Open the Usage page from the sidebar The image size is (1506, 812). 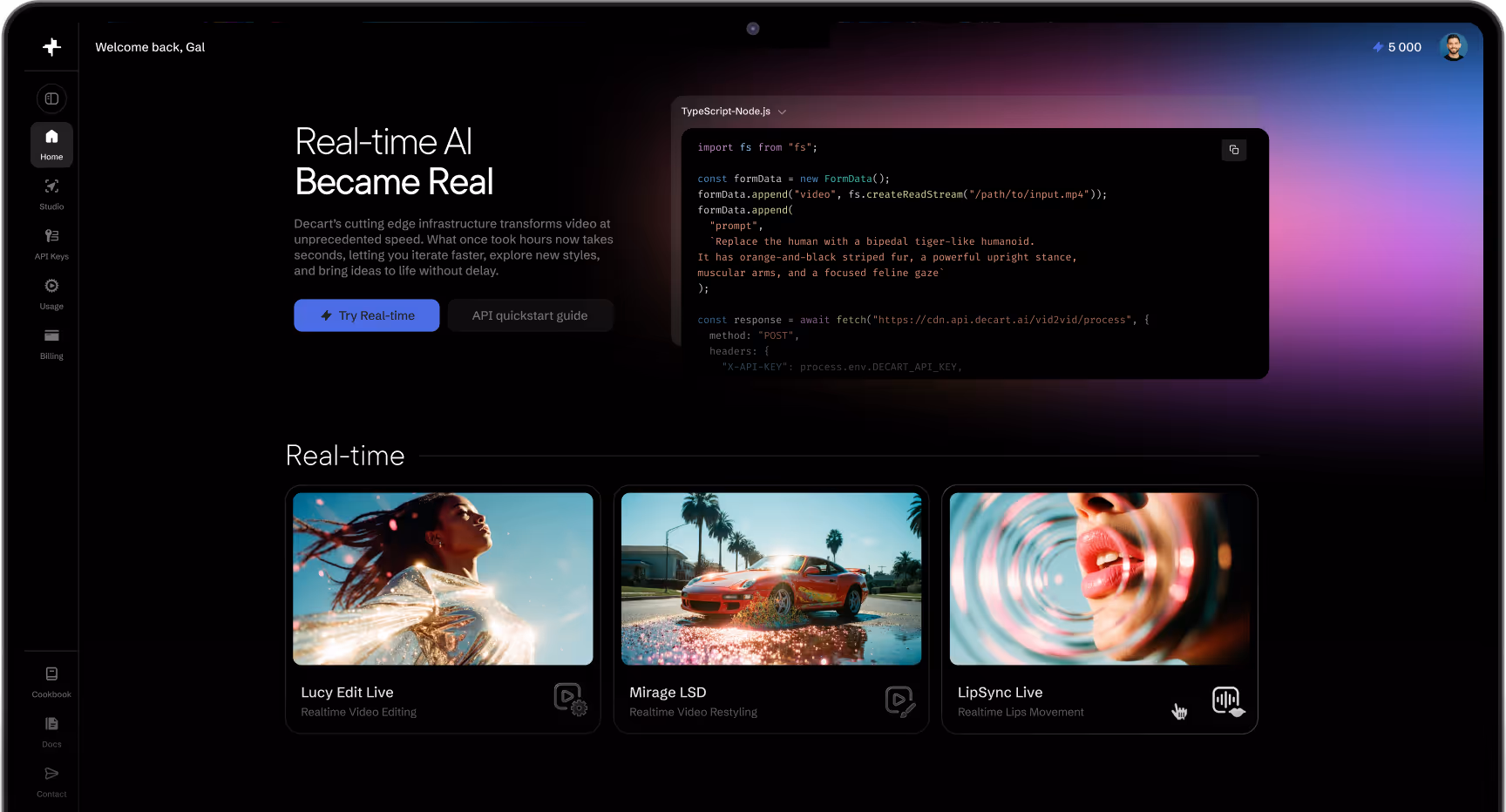(51, 293)
